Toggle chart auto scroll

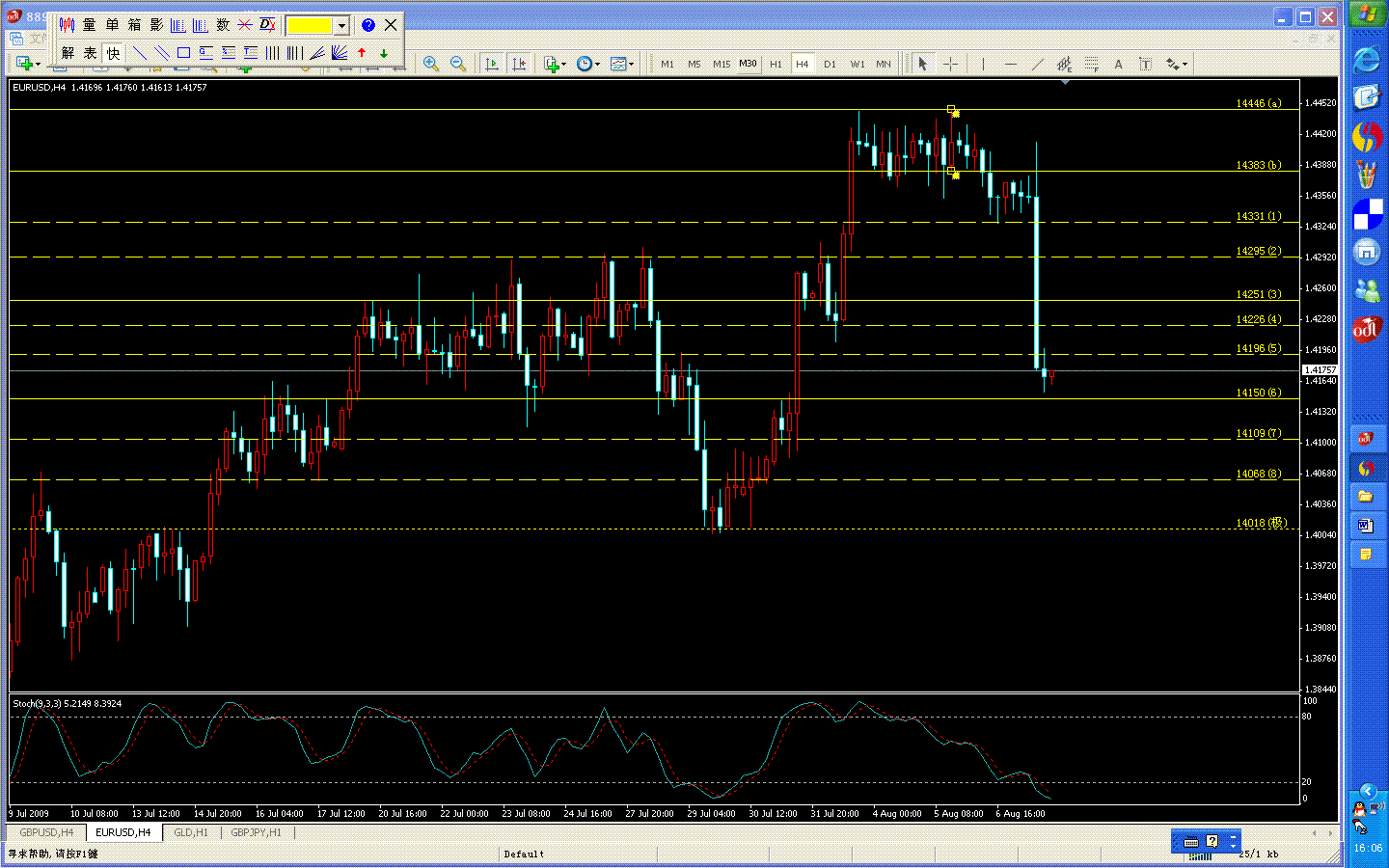[492, 64]
